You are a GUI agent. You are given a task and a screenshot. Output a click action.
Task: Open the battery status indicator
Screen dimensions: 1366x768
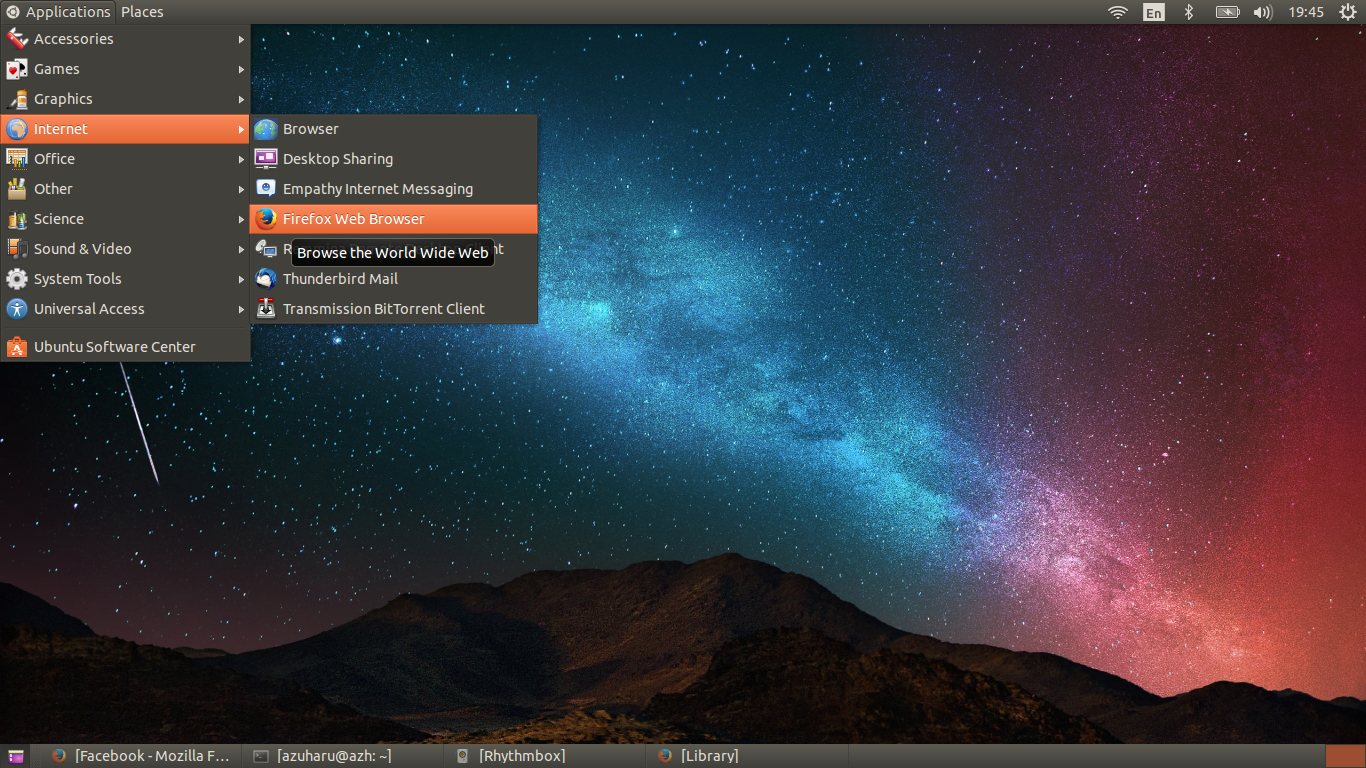(x=1227, y=12)
